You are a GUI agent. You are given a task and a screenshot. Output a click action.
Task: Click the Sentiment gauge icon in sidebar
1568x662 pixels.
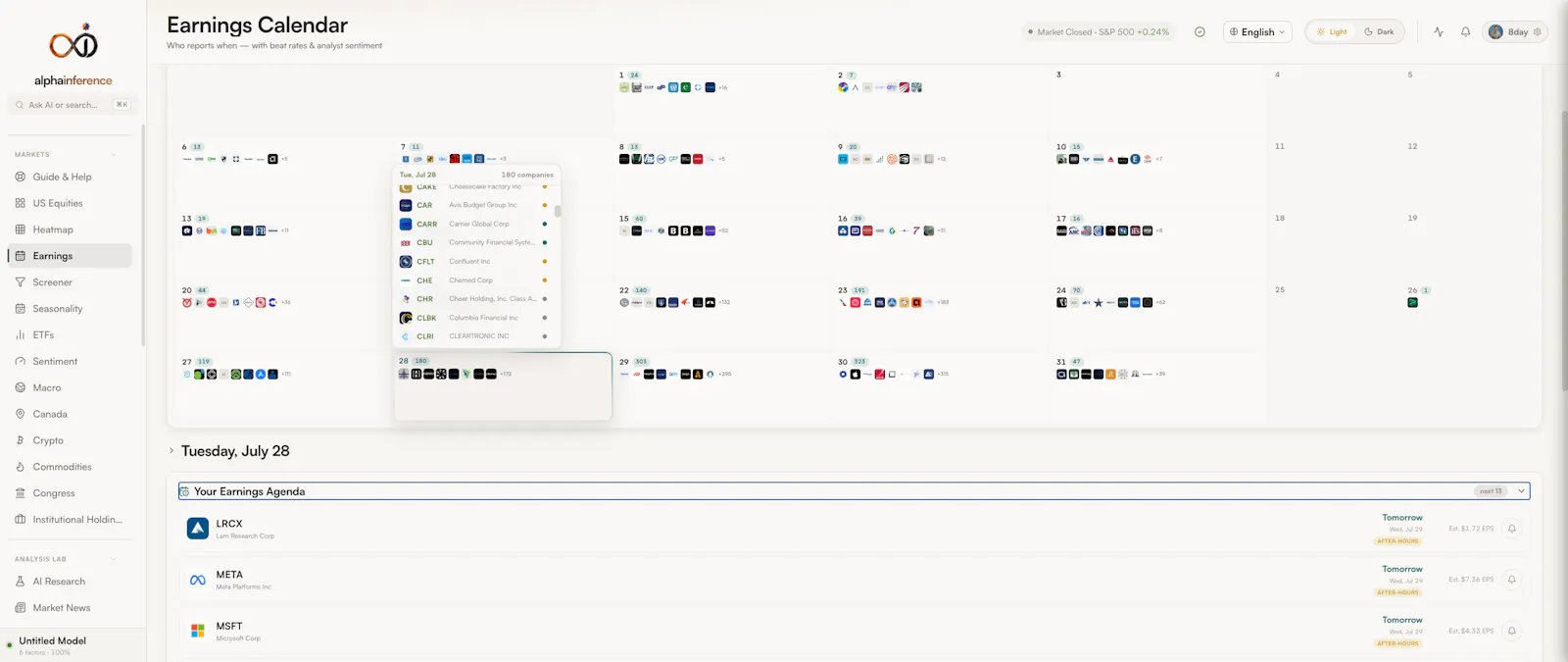click(21, 361)
